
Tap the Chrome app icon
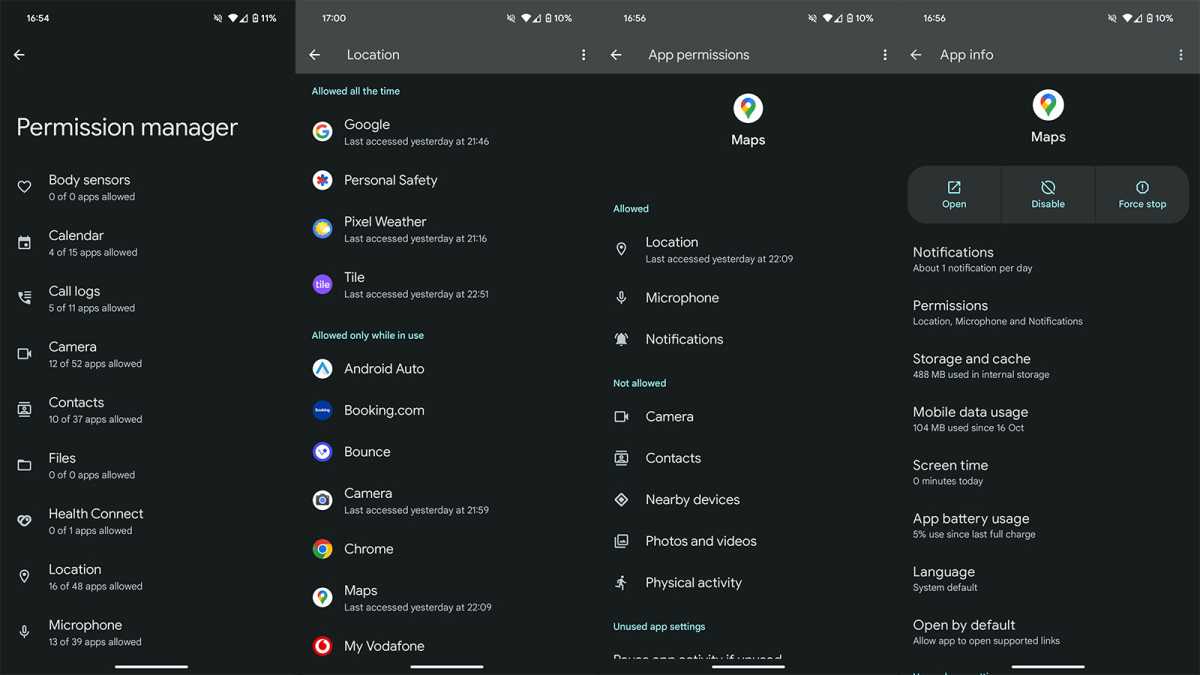click(x=322, y=549)
